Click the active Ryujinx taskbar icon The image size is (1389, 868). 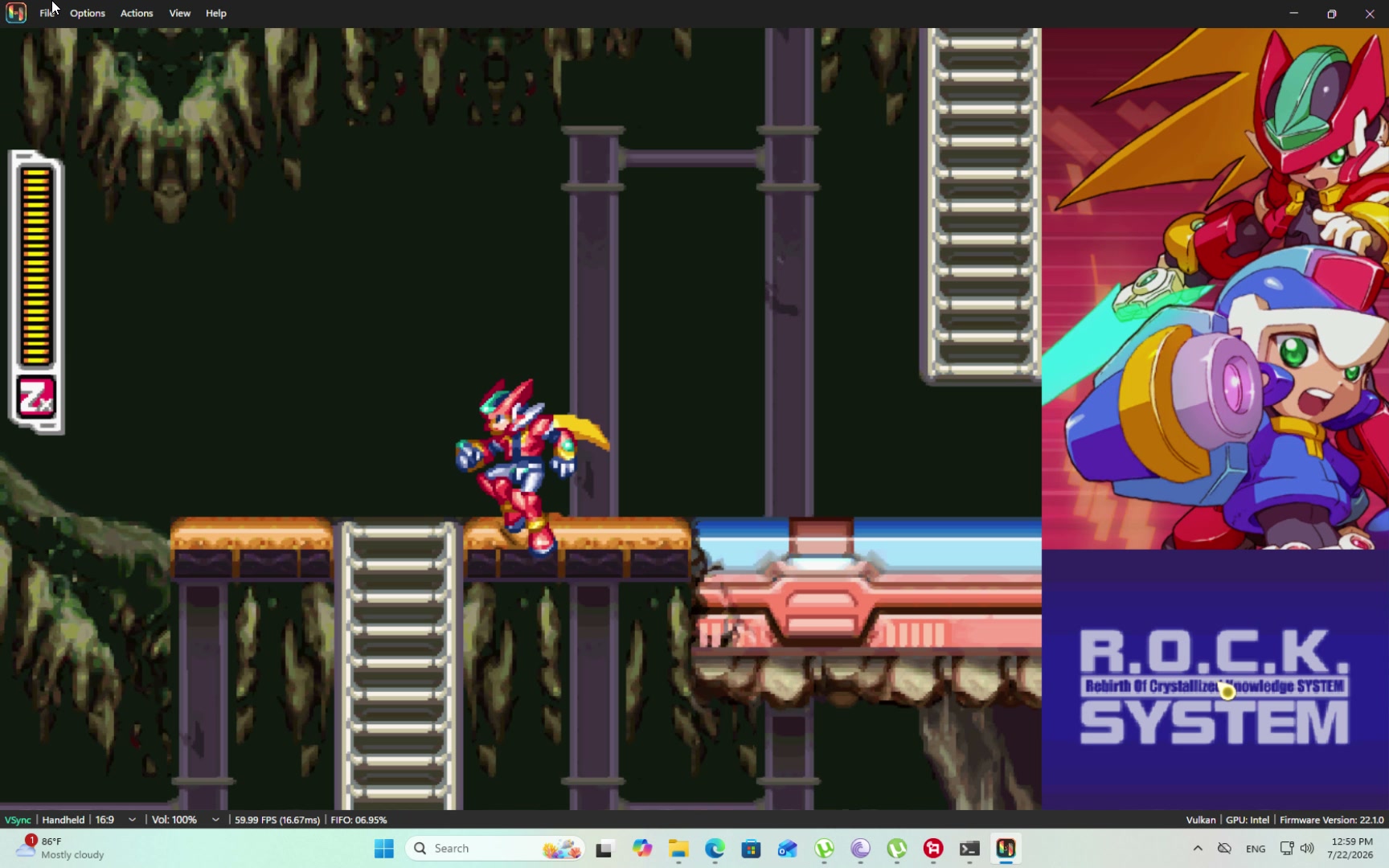(1006, 849)
